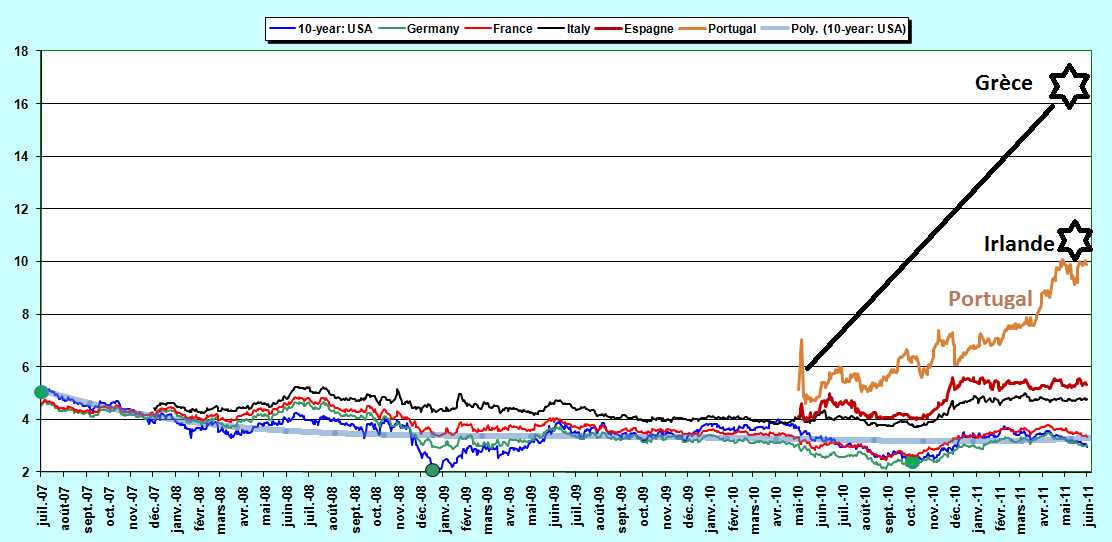This screenshot has height=542, width=1112.
Task: Select the green dot at juil.-07 start
Action: point(41,392)
